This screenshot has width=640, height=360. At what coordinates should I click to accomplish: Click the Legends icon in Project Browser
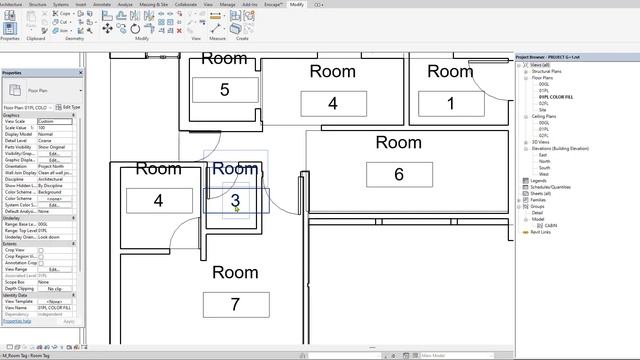(526, 180)
